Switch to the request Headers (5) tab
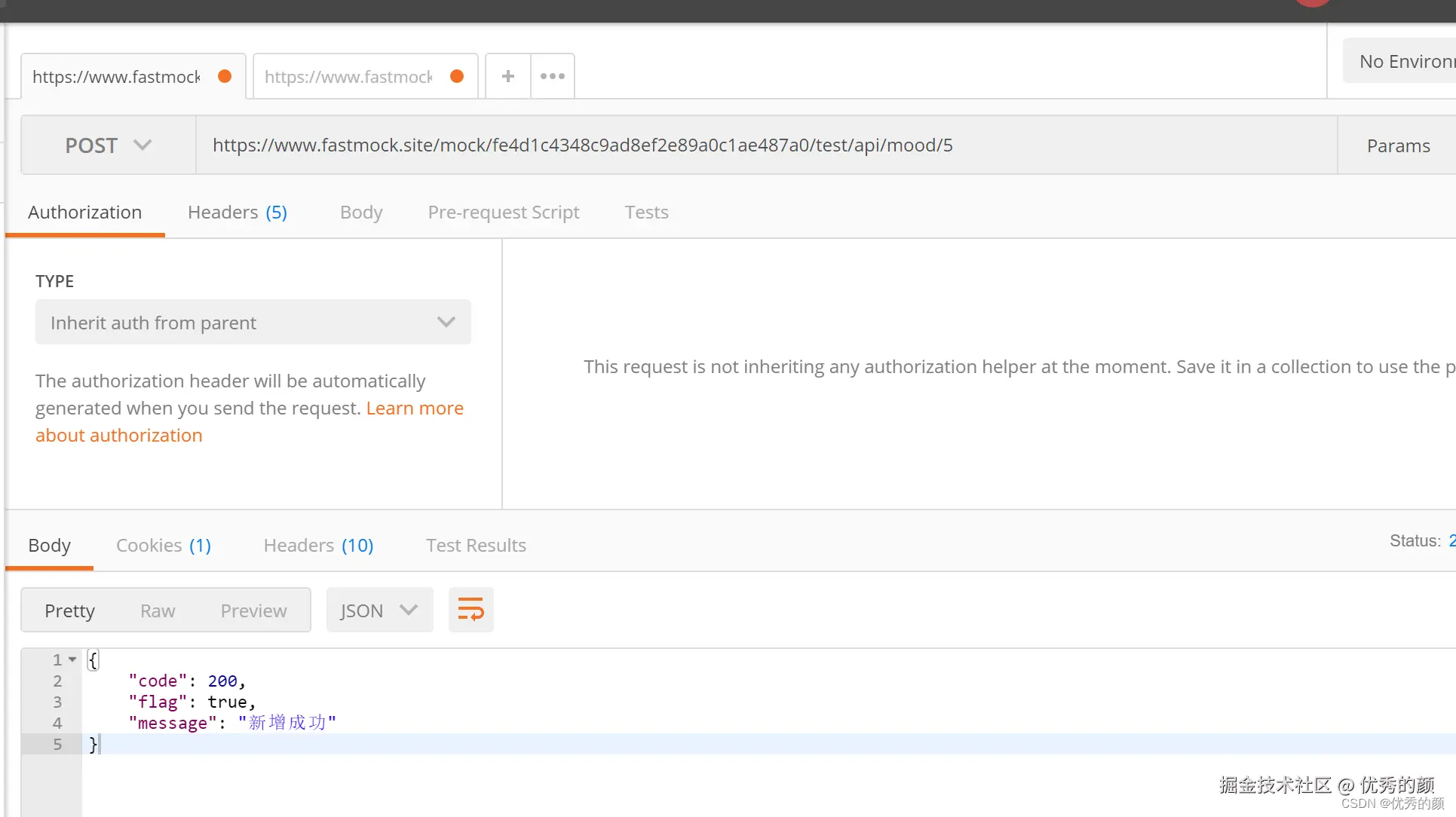The width and height of the screenshot is (1456, 817). 238,213
